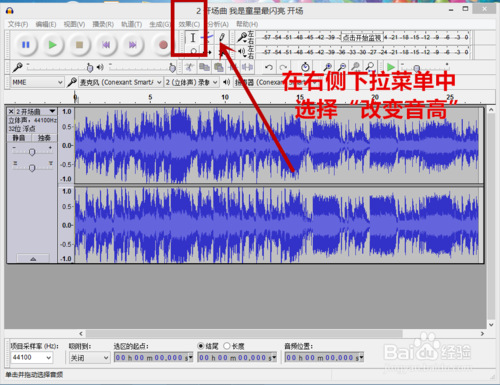Click the Skip to End button
Viewport: 500px width, 385px height.
point(133,45)
